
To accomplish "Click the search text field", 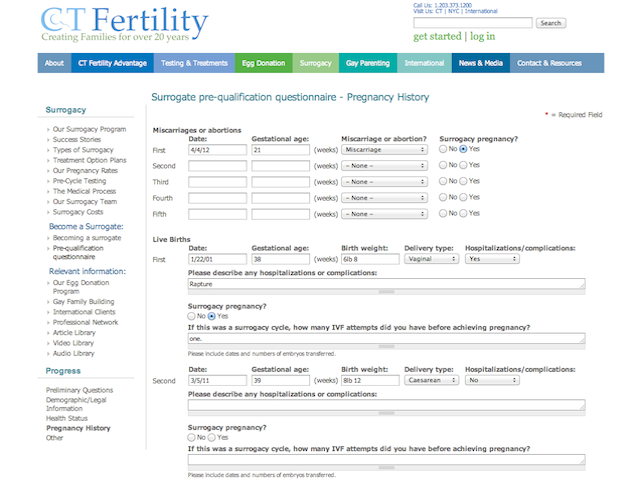I will [472, 22].
